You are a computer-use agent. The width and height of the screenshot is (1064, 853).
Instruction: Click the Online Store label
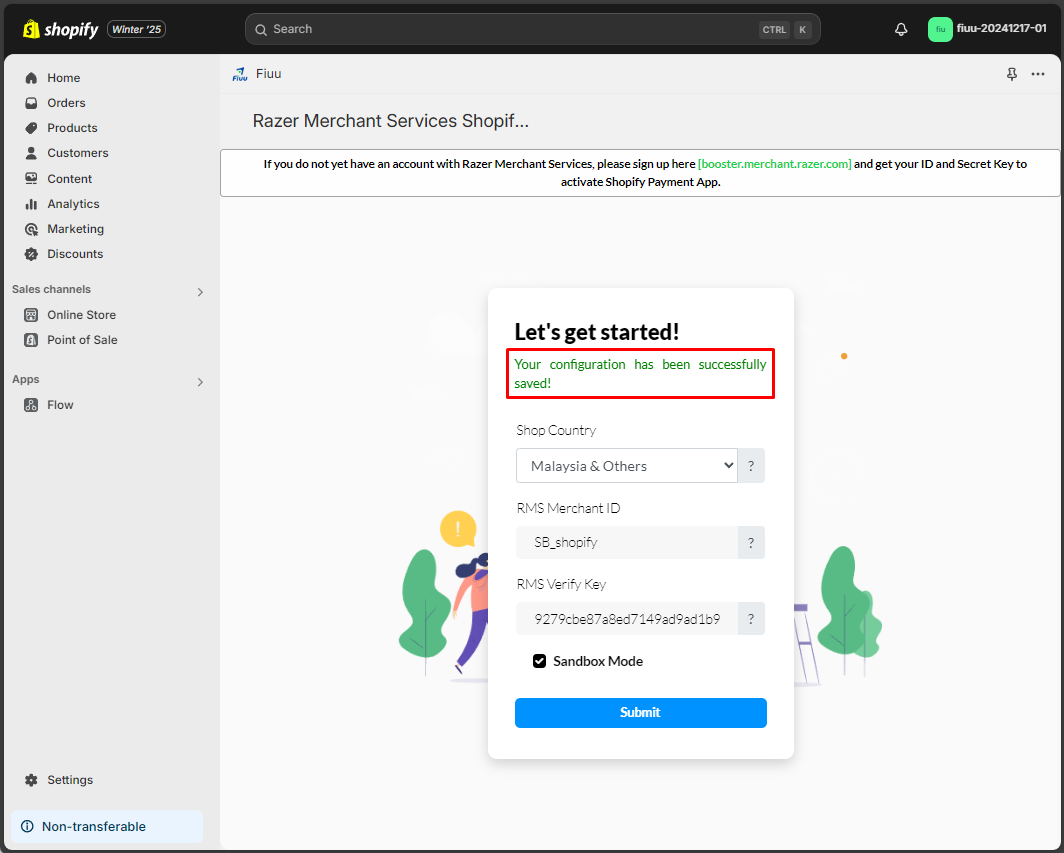click(x=81, y=315)
